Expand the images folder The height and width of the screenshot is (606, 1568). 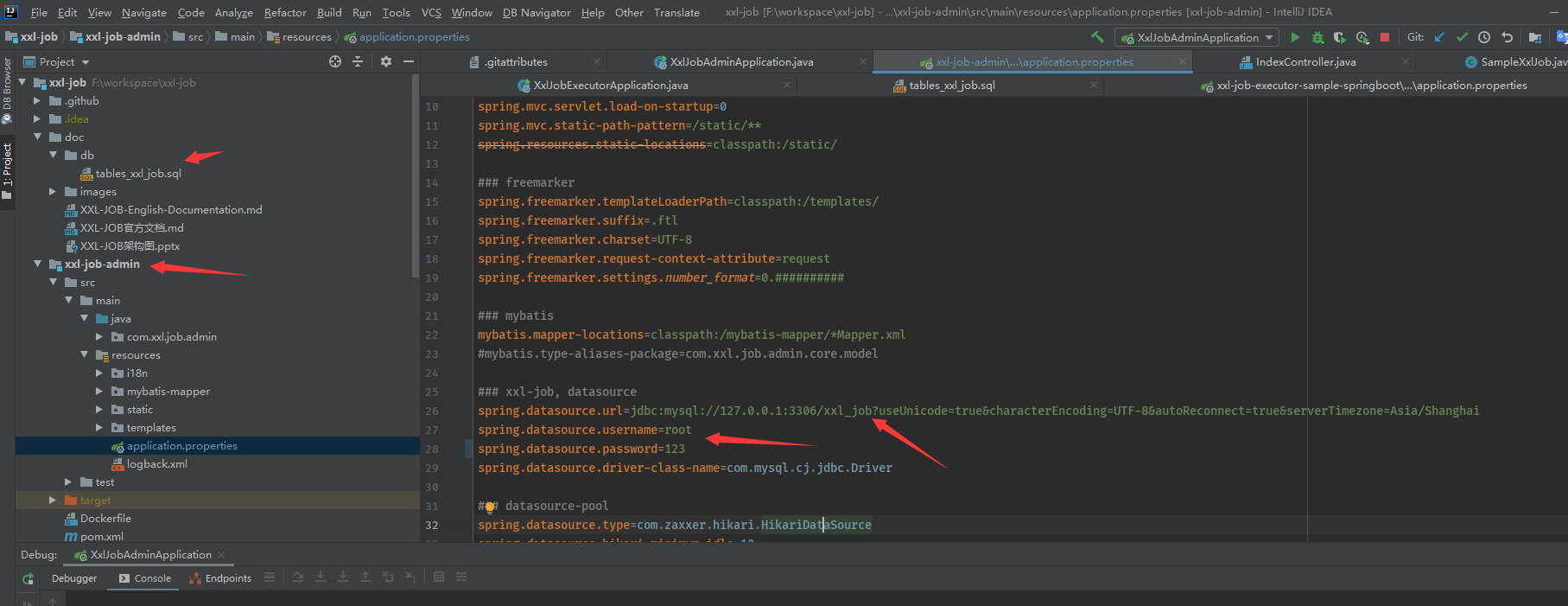coord(53,191)
